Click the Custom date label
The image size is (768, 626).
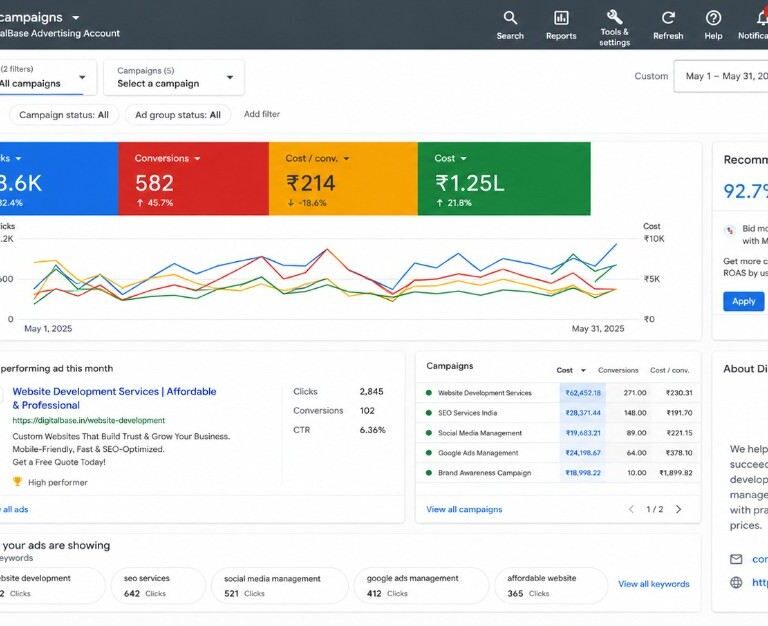651,76
